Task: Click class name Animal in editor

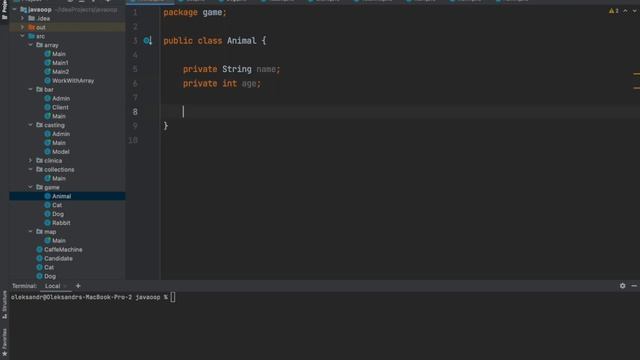Action: pos(242,41)
